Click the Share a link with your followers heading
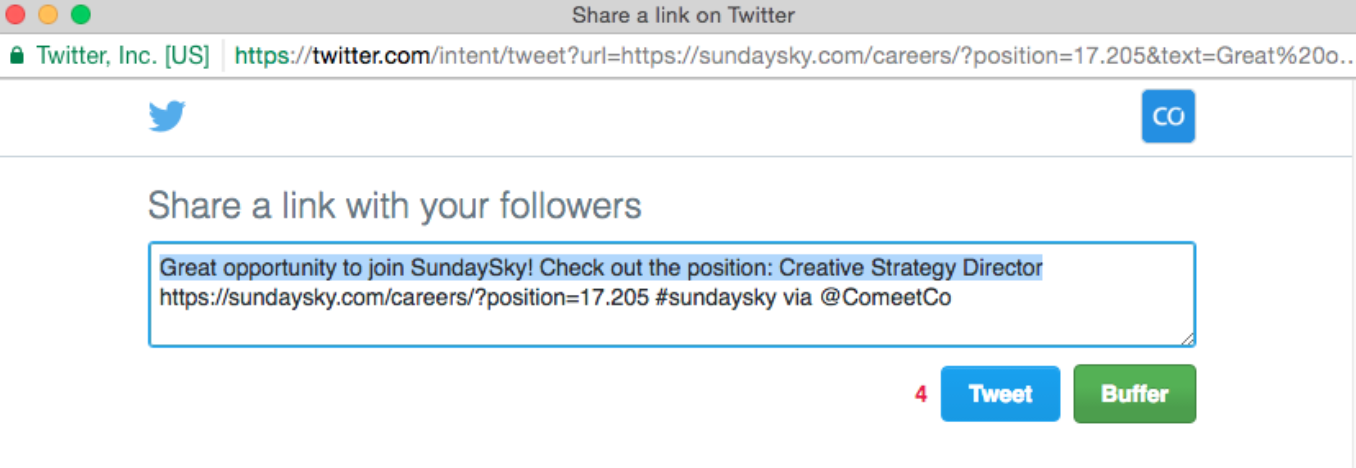 pyautogui.click(x=394, y=206)
